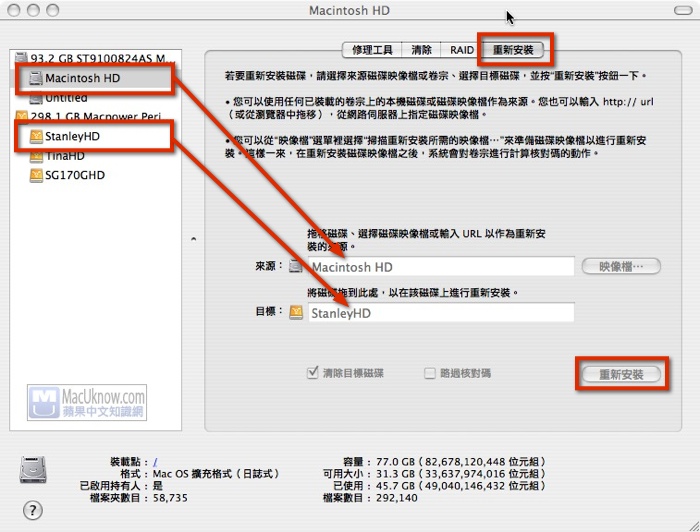Toggle the 清除目標磁碟 checkbox
The width and height of the screenshot is (700, 532).
[312, 372]
